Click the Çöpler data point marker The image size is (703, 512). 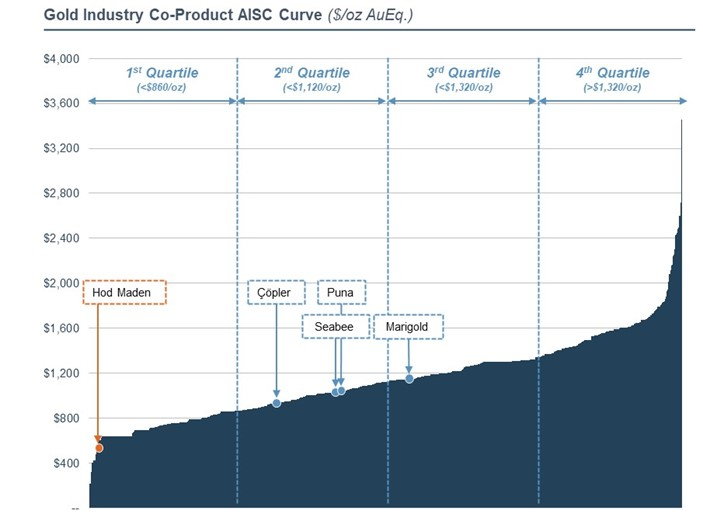click(x=276, y=403)
